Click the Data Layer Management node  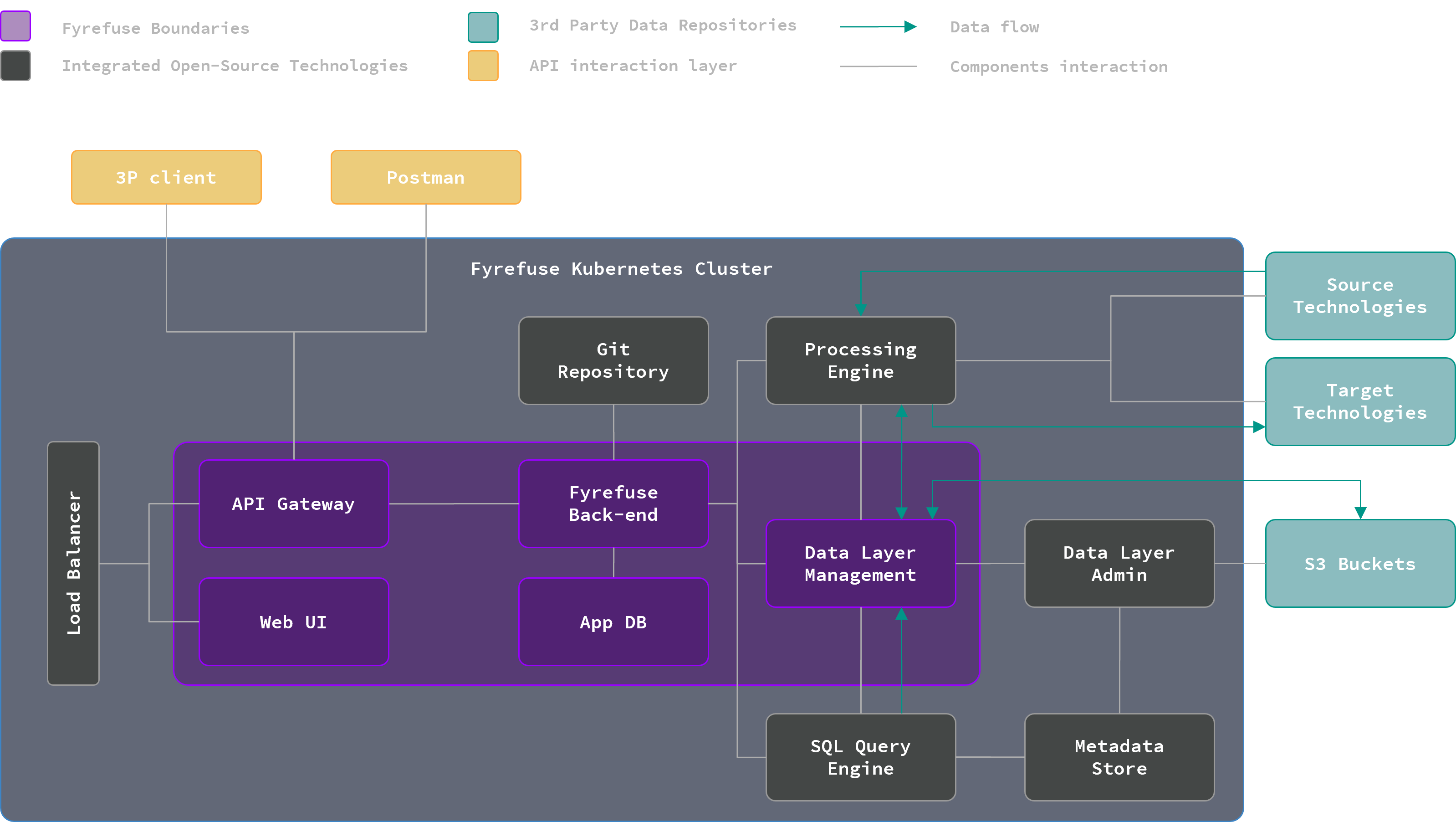coord(860,564)
